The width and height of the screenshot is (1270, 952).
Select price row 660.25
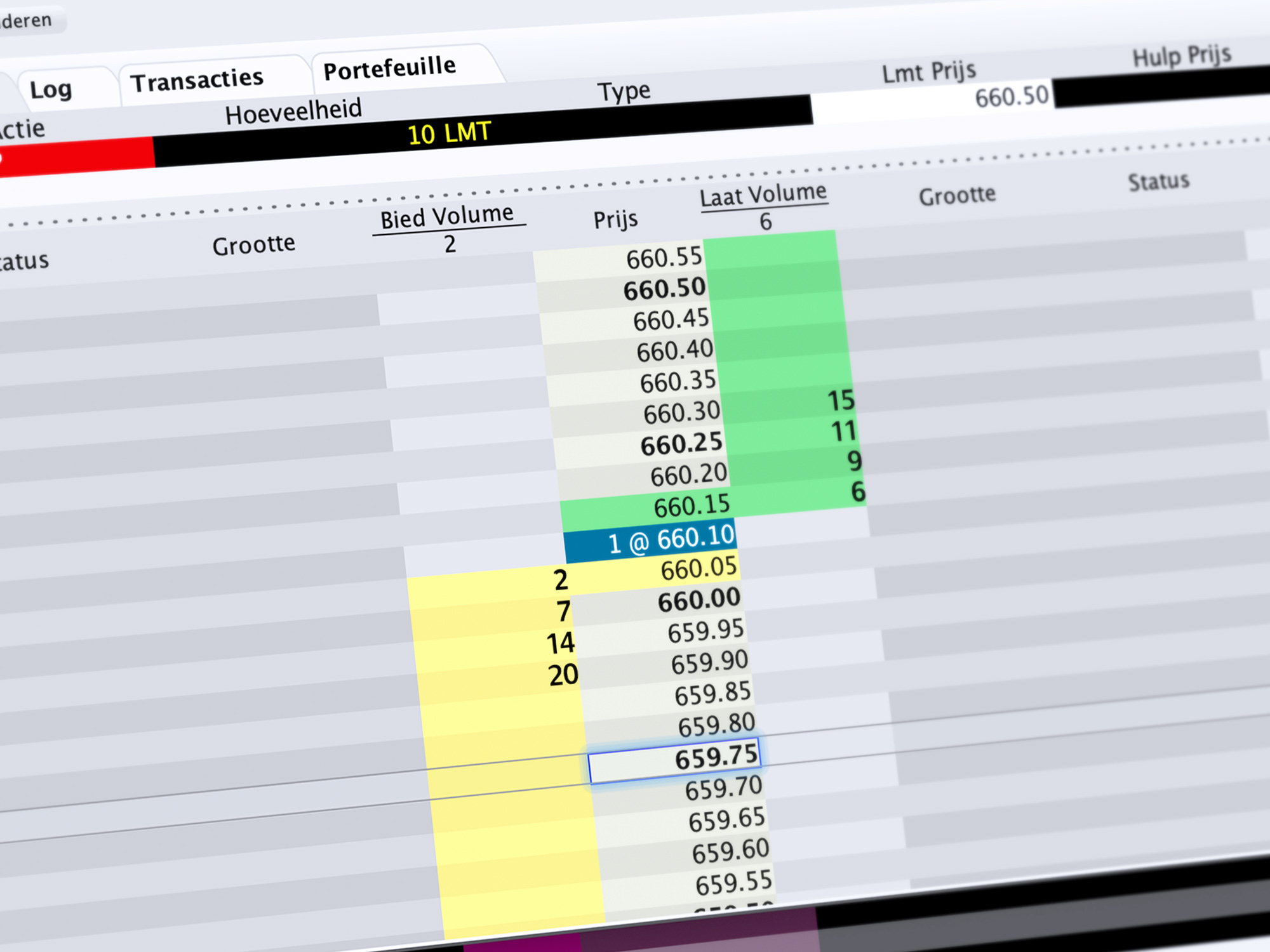pyautogui.click(x=640, y=446)
